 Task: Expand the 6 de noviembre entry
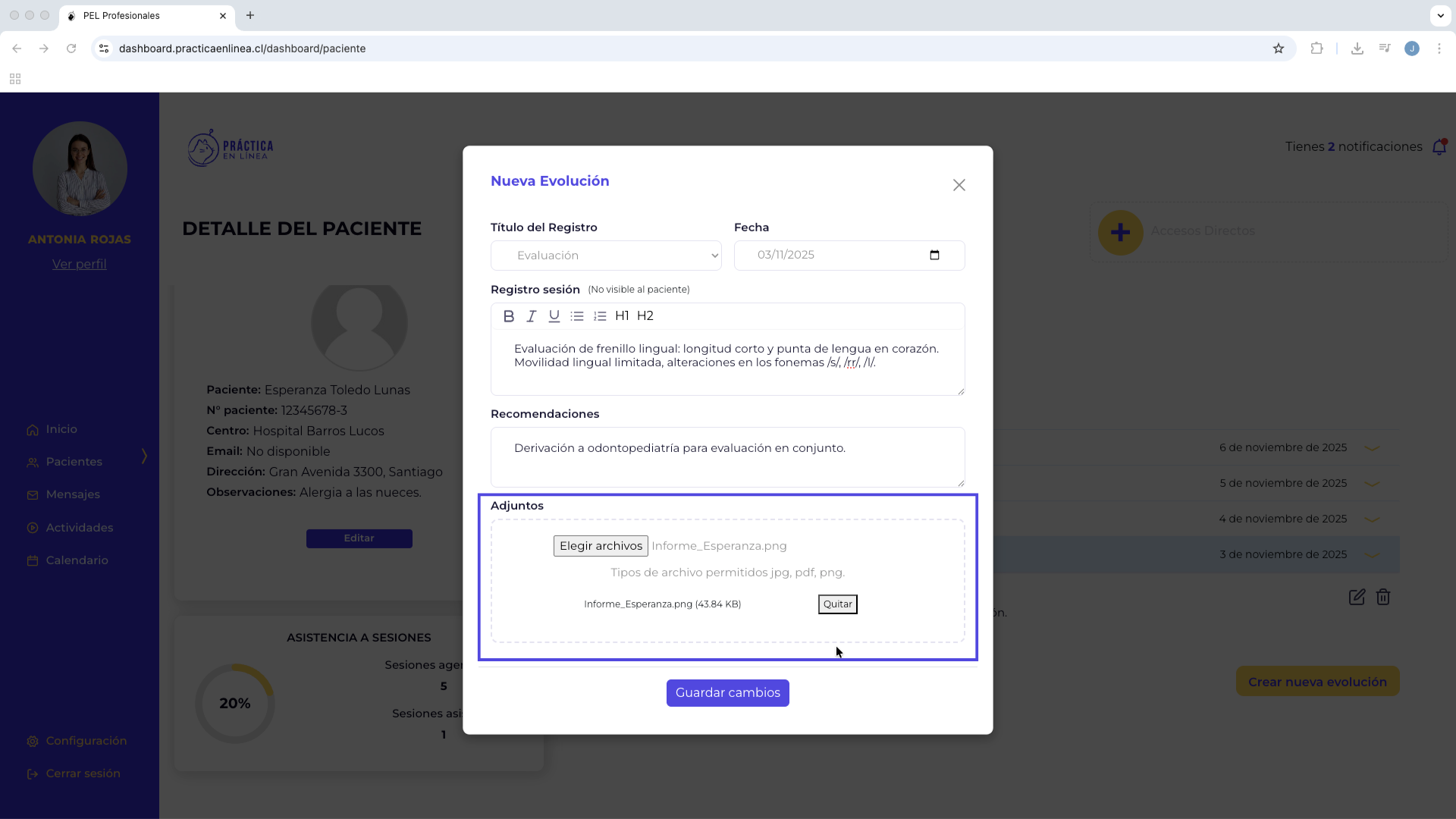pyautogui.click(x=1372, y=448)
